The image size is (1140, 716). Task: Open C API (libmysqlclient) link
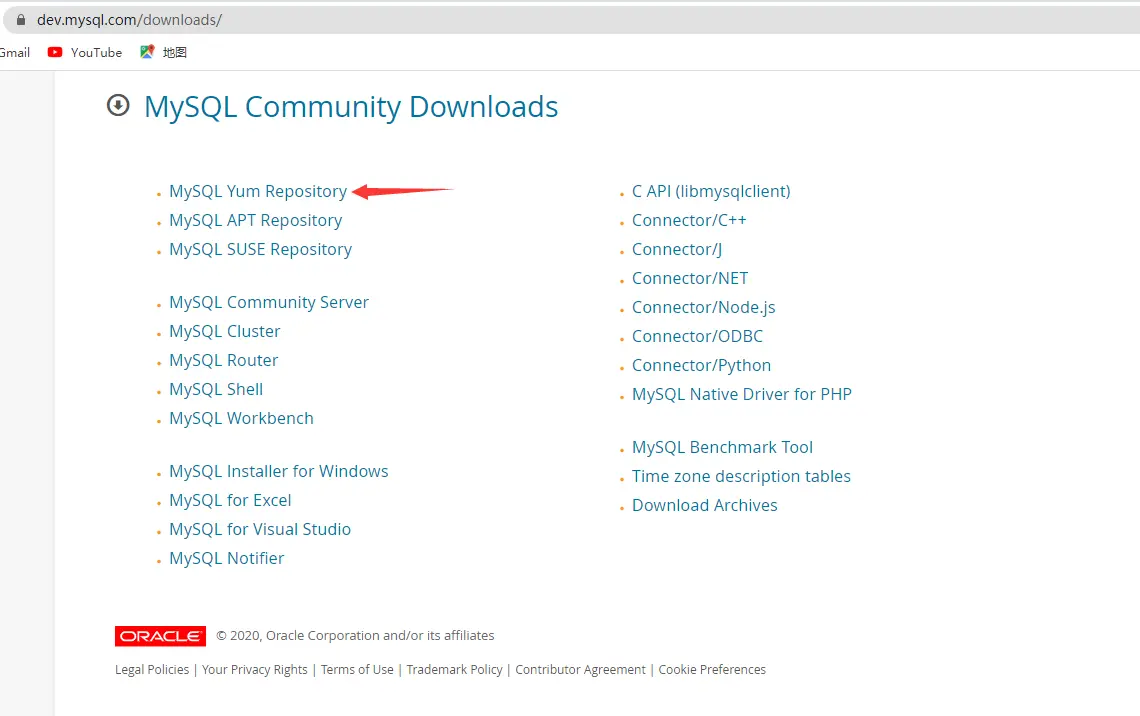click(x=711, y=191)
